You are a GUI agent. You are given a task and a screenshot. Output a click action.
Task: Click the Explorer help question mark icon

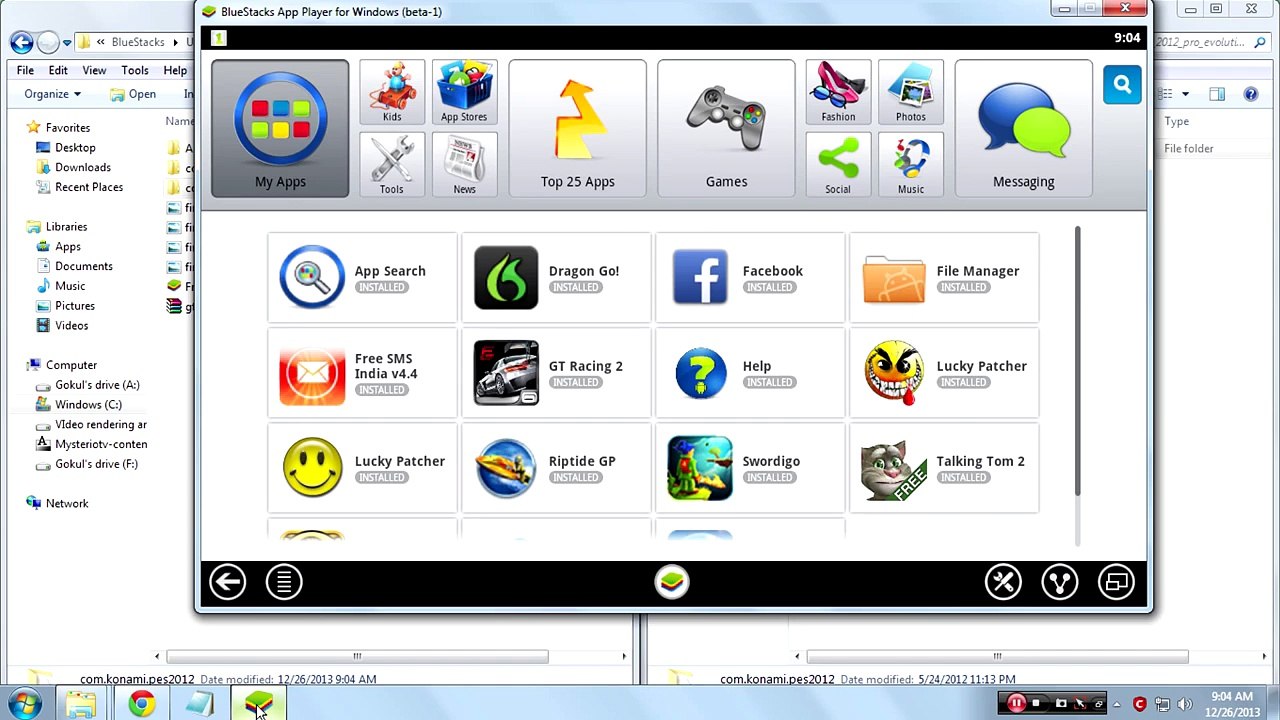pos(1251,94)
